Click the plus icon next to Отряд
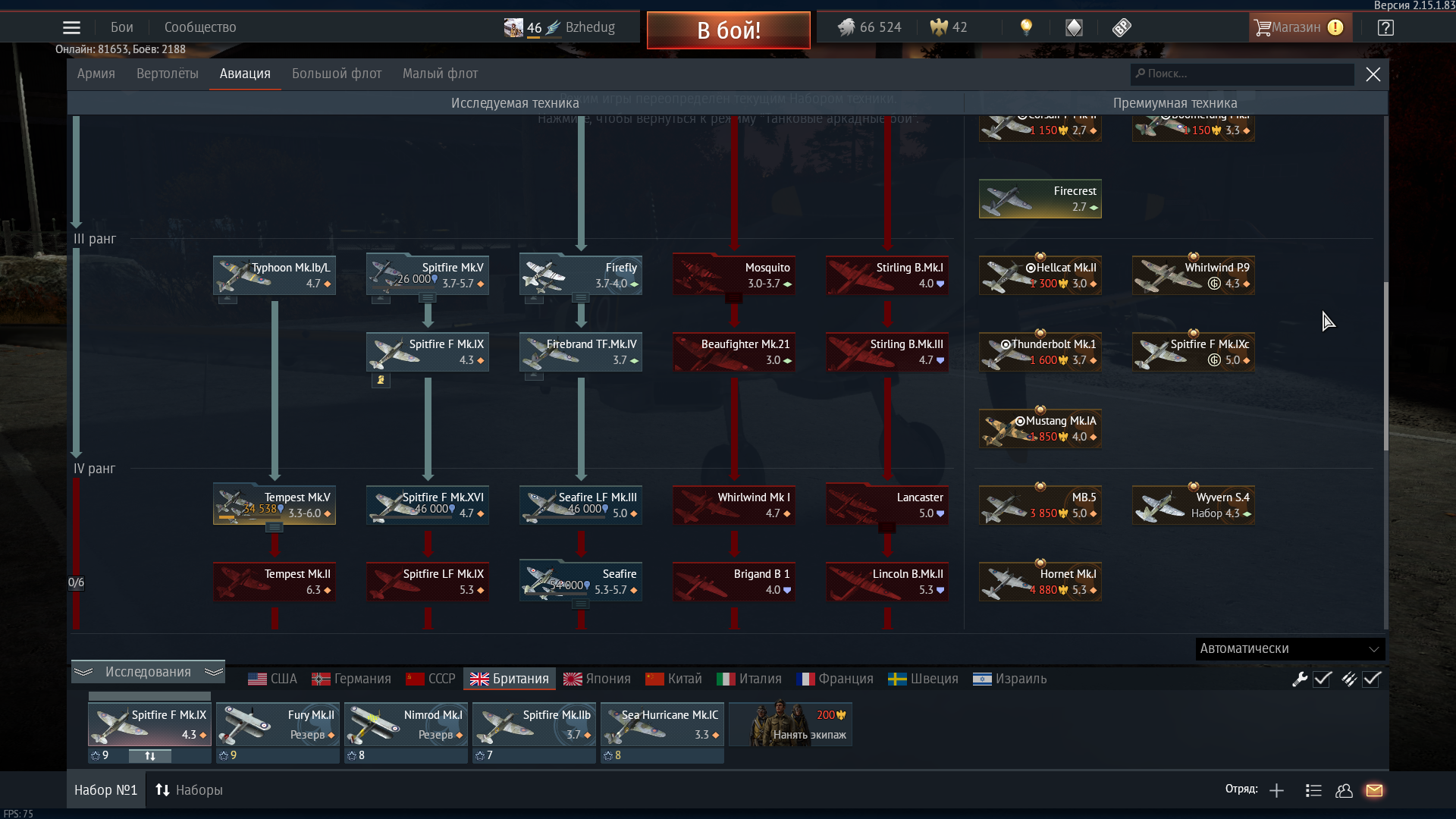This screenshot has width=1456, height=819. [1277, 791]
